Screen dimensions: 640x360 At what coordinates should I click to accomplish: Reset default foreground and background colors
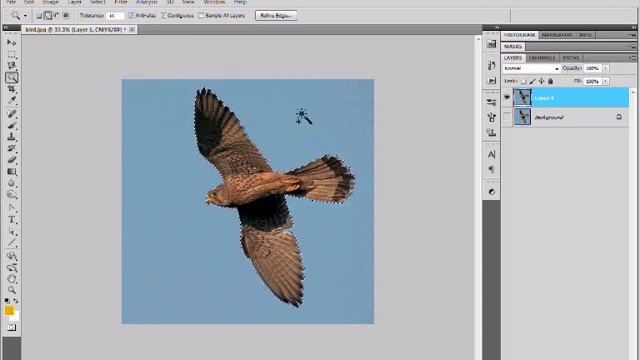[x=7, y=301]
